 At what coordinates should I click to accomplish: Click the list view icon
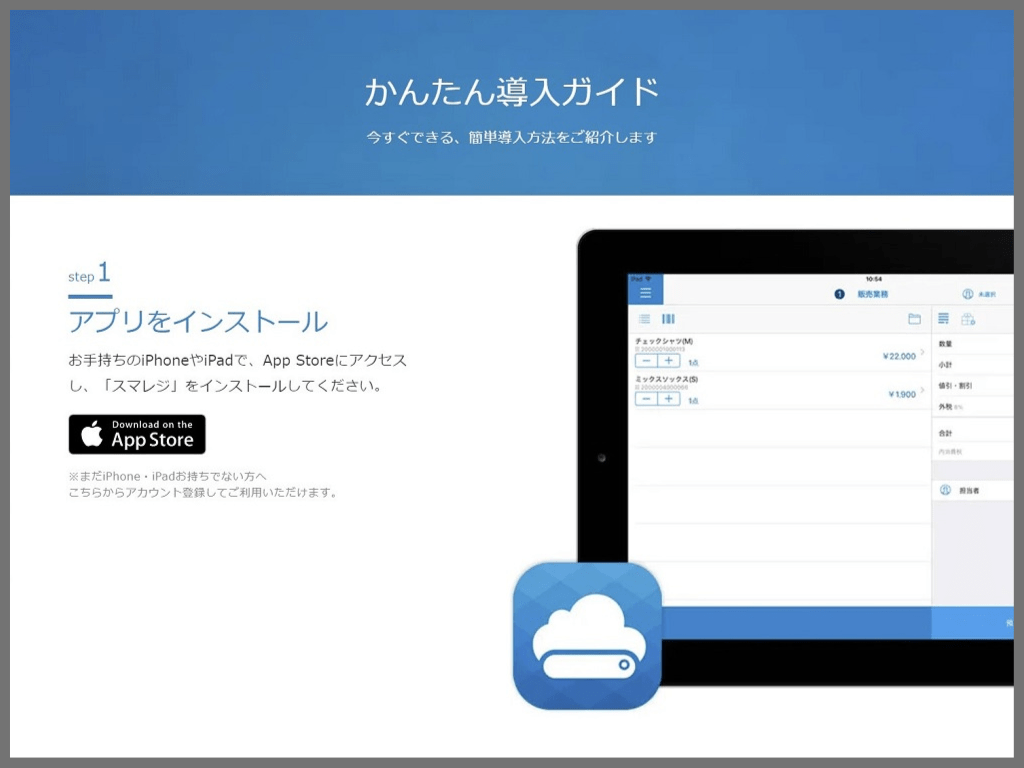click(645, 319)
